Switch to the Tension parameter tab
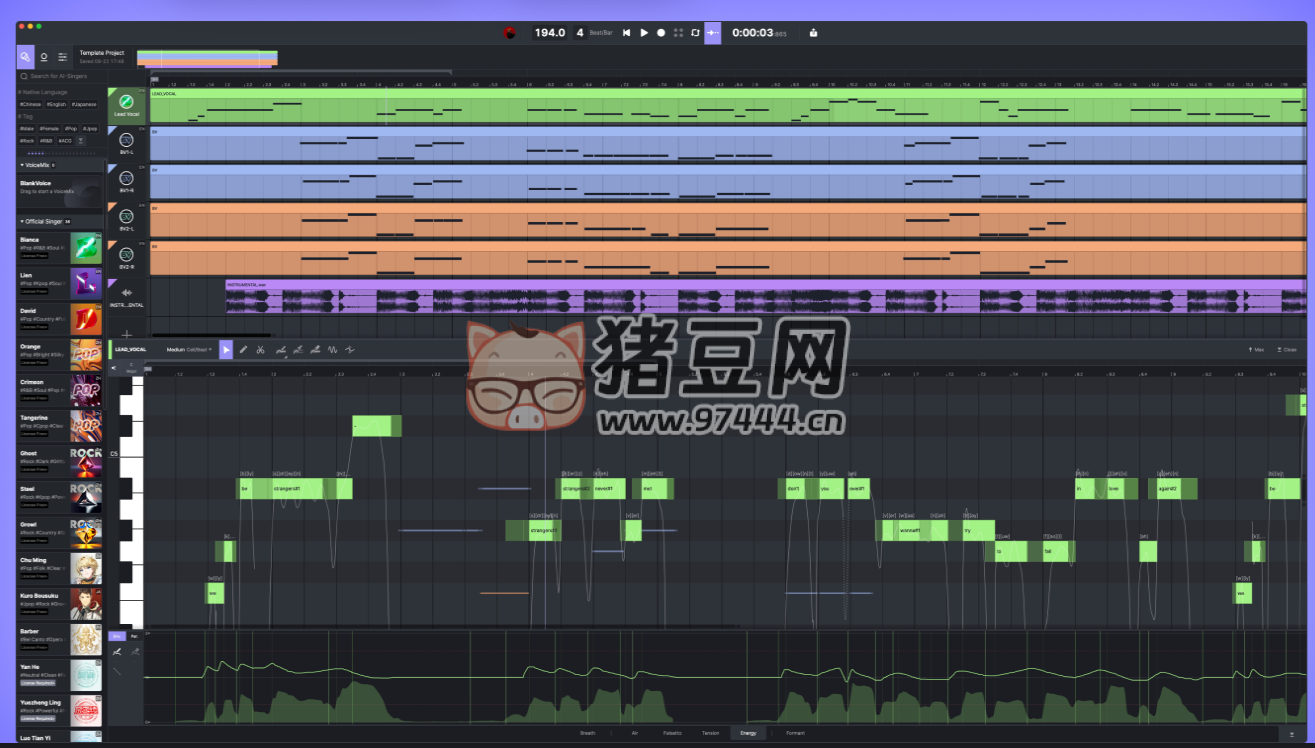This screenshot has height=748, width=1315. pyautogui.click(x=710, y=733)
